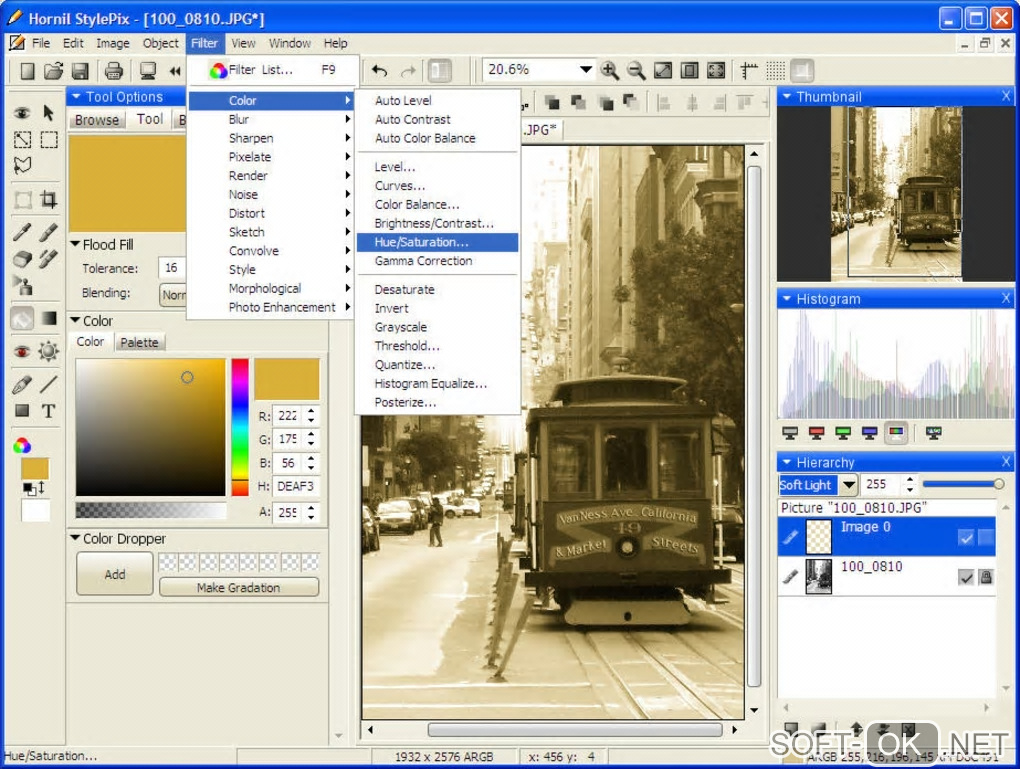This screenshot has height=769, width=1020.
Task: Toggle the dotted grid display icon
Action: (x=775, y=70)
